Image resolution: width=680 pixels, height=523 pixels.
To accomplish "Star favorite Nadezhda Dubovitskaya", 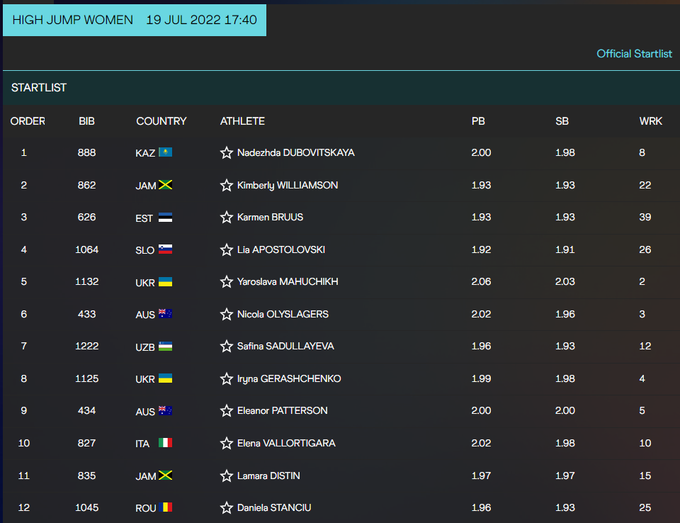I will (x=226, y=153).
